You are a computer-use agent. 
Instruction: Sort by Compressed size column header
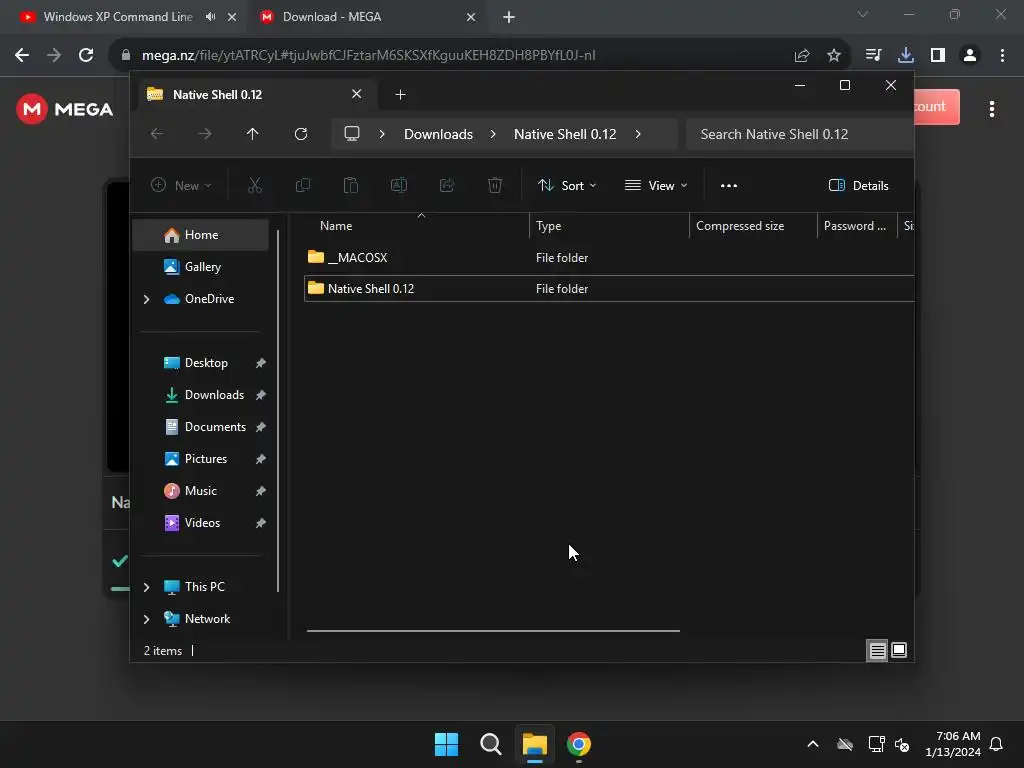(753, 226)
